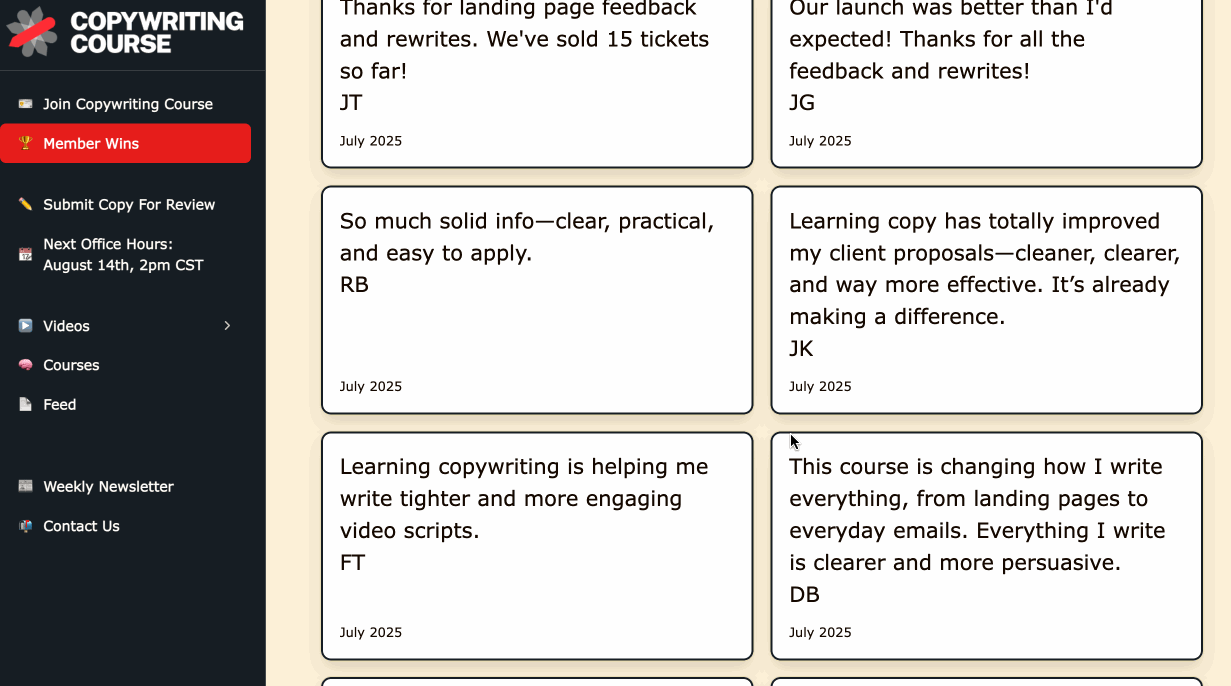
Task: Click the ticket icon beside Join Copywriting Course
Action: coord(25,104)
